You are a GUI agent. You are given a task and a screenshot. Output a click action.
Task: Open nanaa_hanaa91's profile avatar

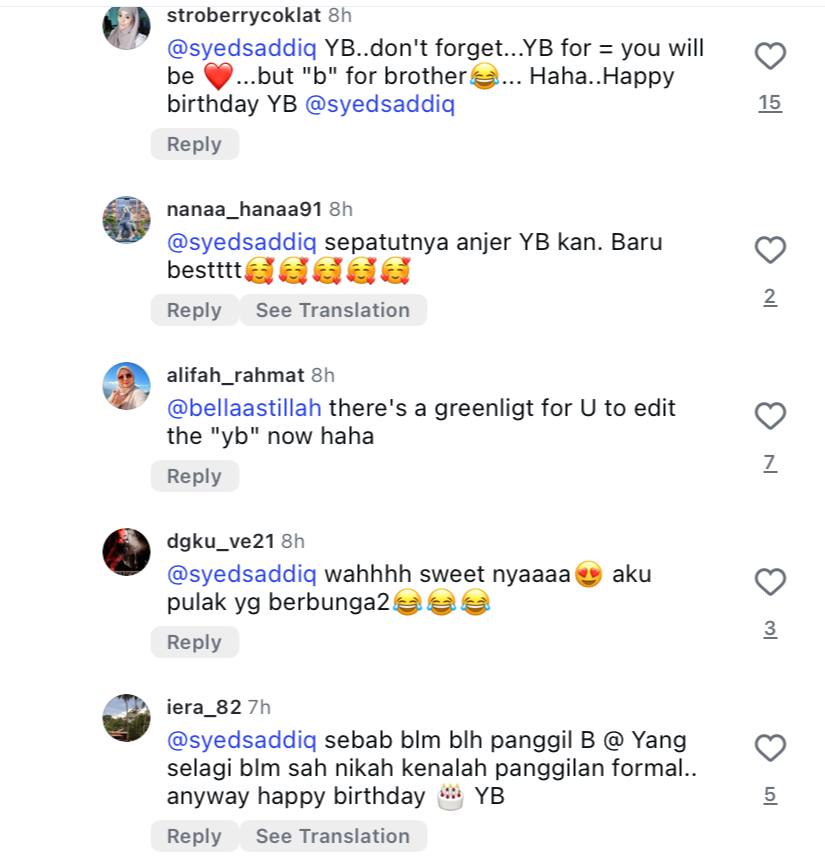[x=127, y=220]
